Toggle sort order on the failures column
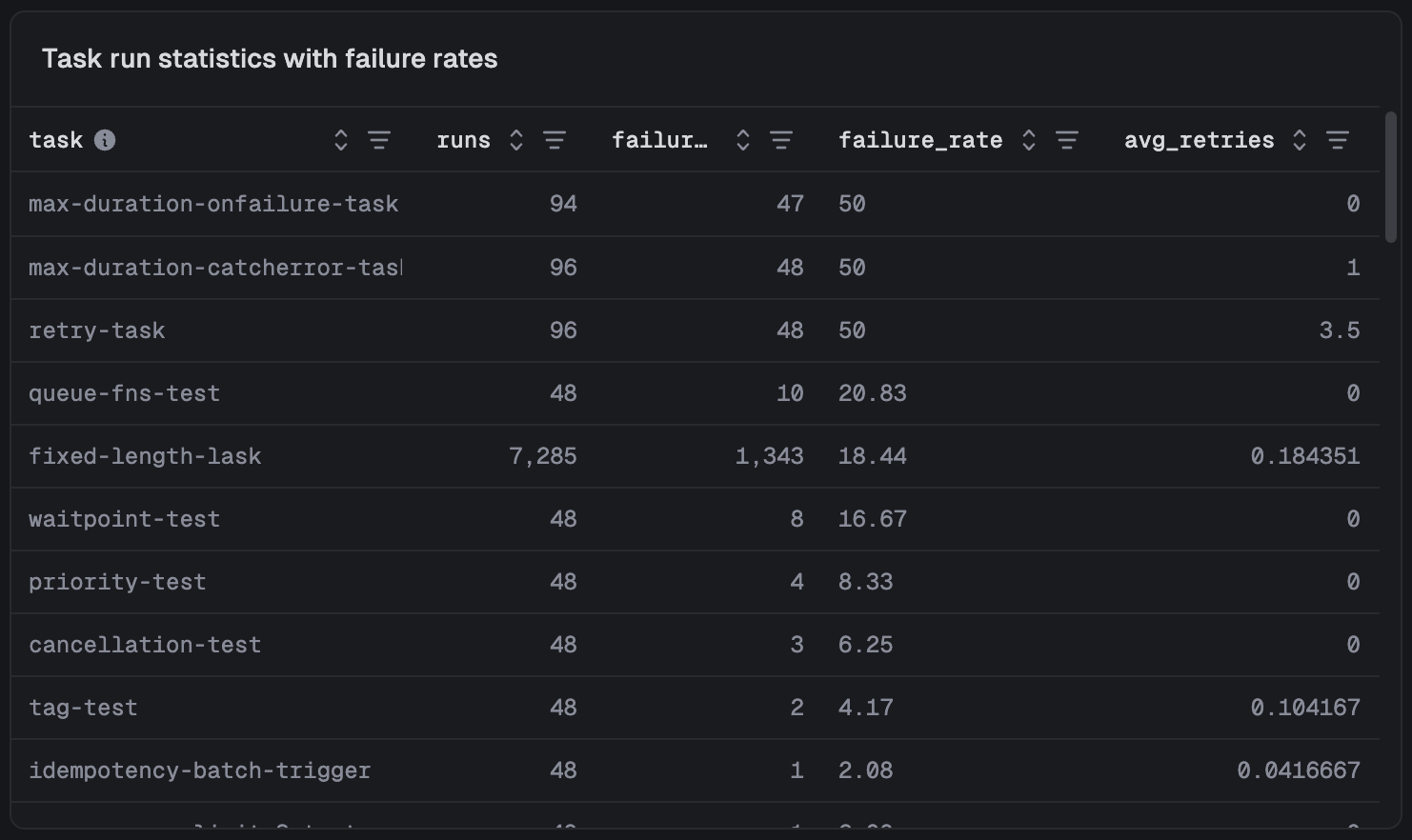Screen dimensions: 1412x840 tap(742, 139)
